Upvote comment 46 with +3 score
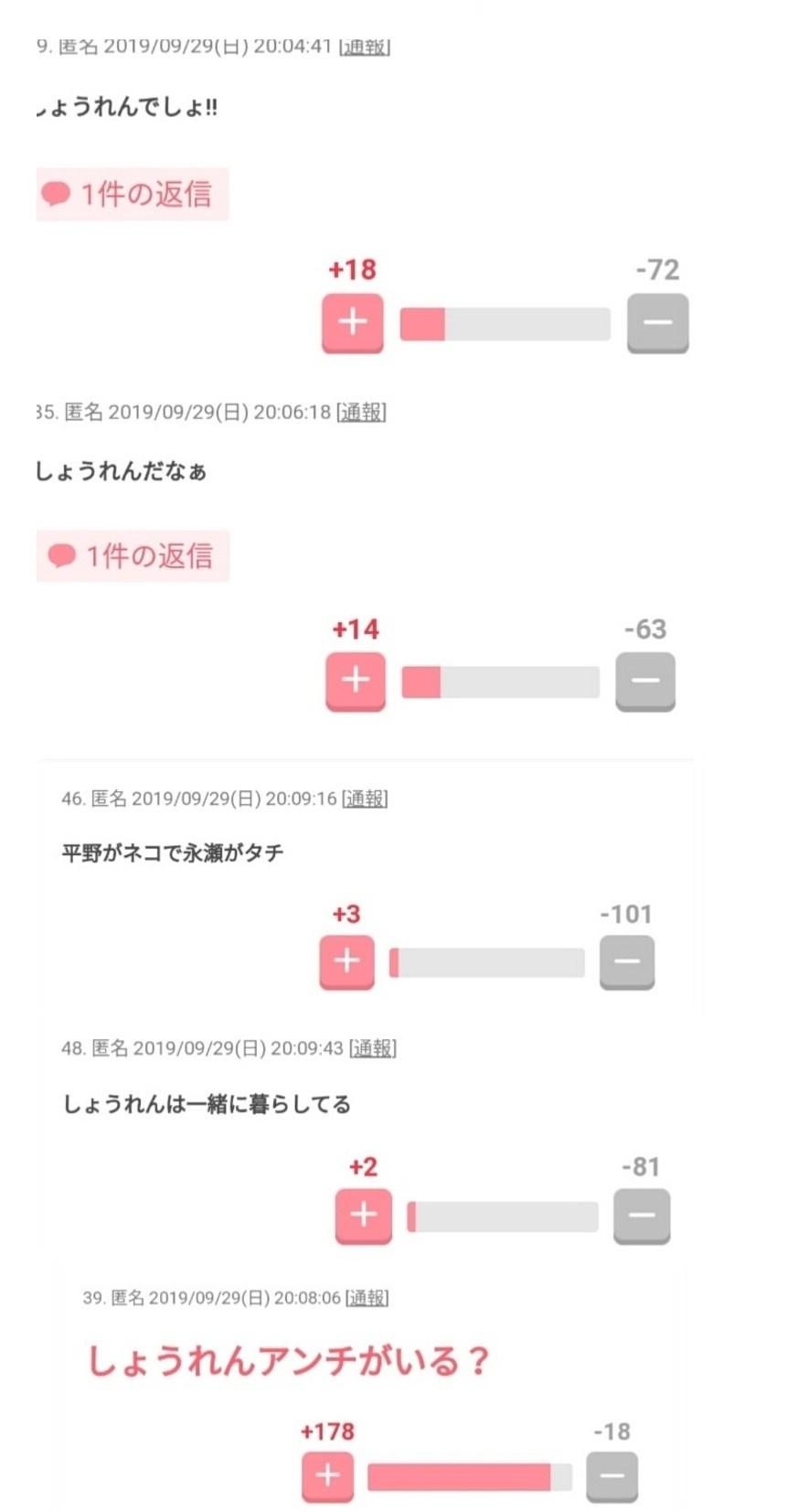 346,961
